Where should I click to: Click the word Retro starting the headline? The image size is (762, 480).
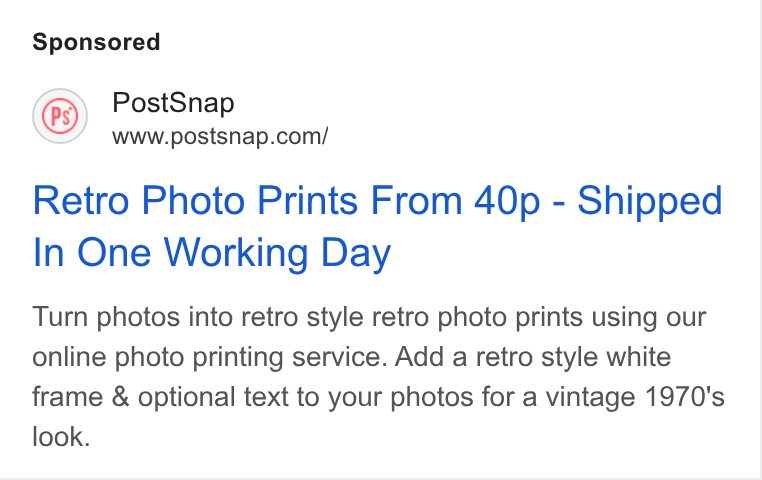click(81, 200)
